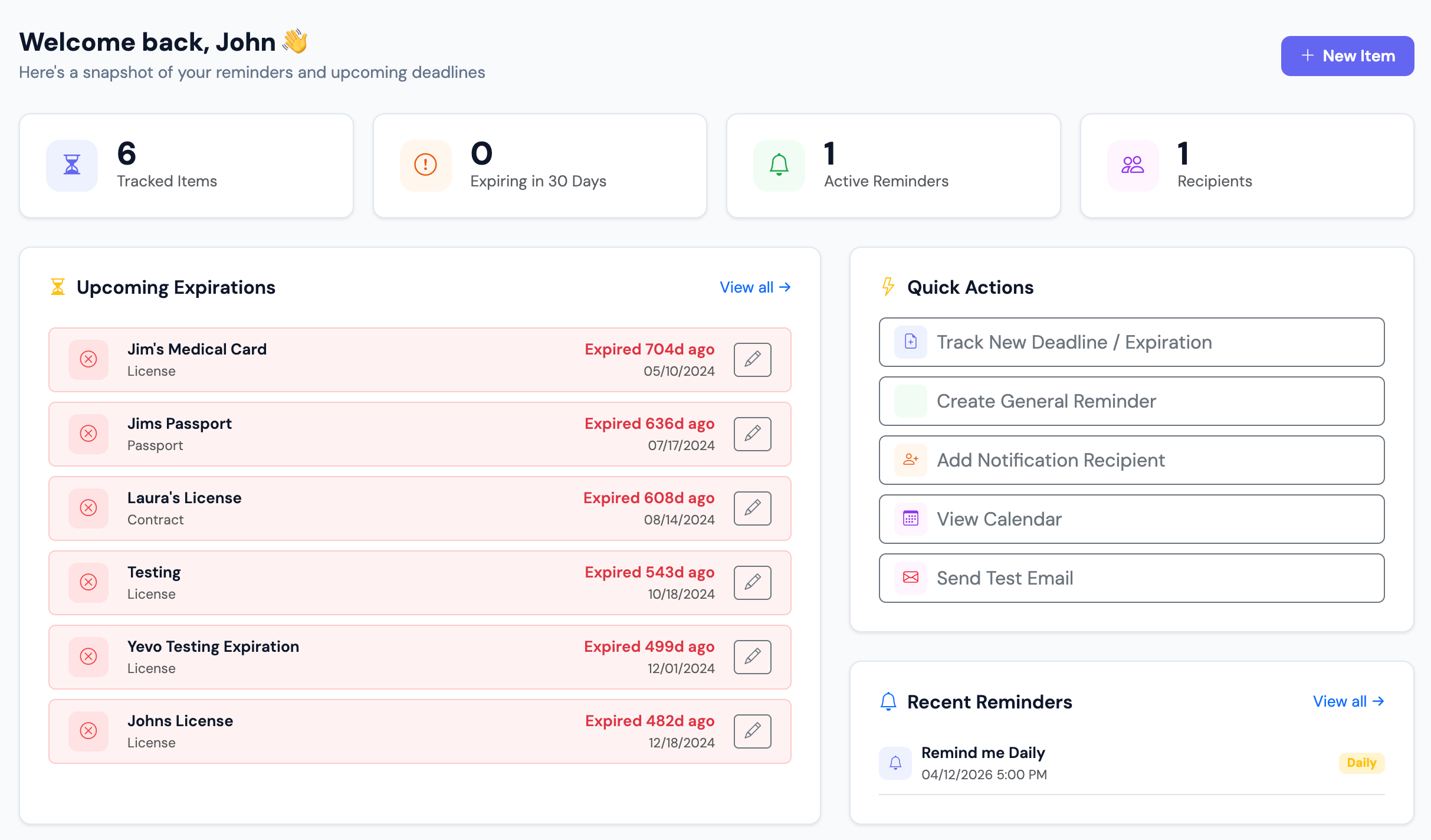Click expired X icon for Laura's License

[88, 508]
